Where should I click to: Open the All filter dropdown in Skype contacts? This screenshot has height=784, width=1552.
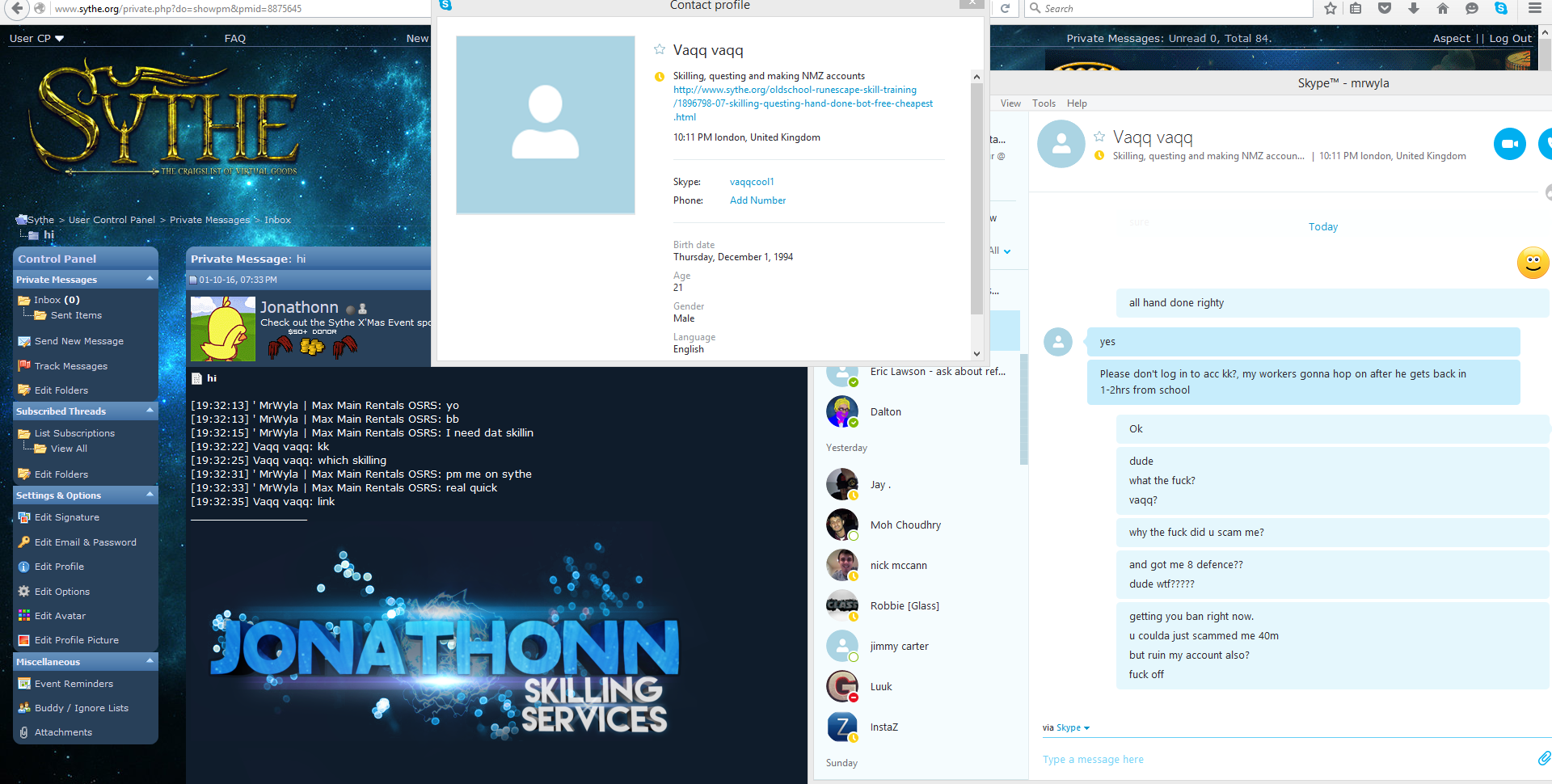(1001, 251)
